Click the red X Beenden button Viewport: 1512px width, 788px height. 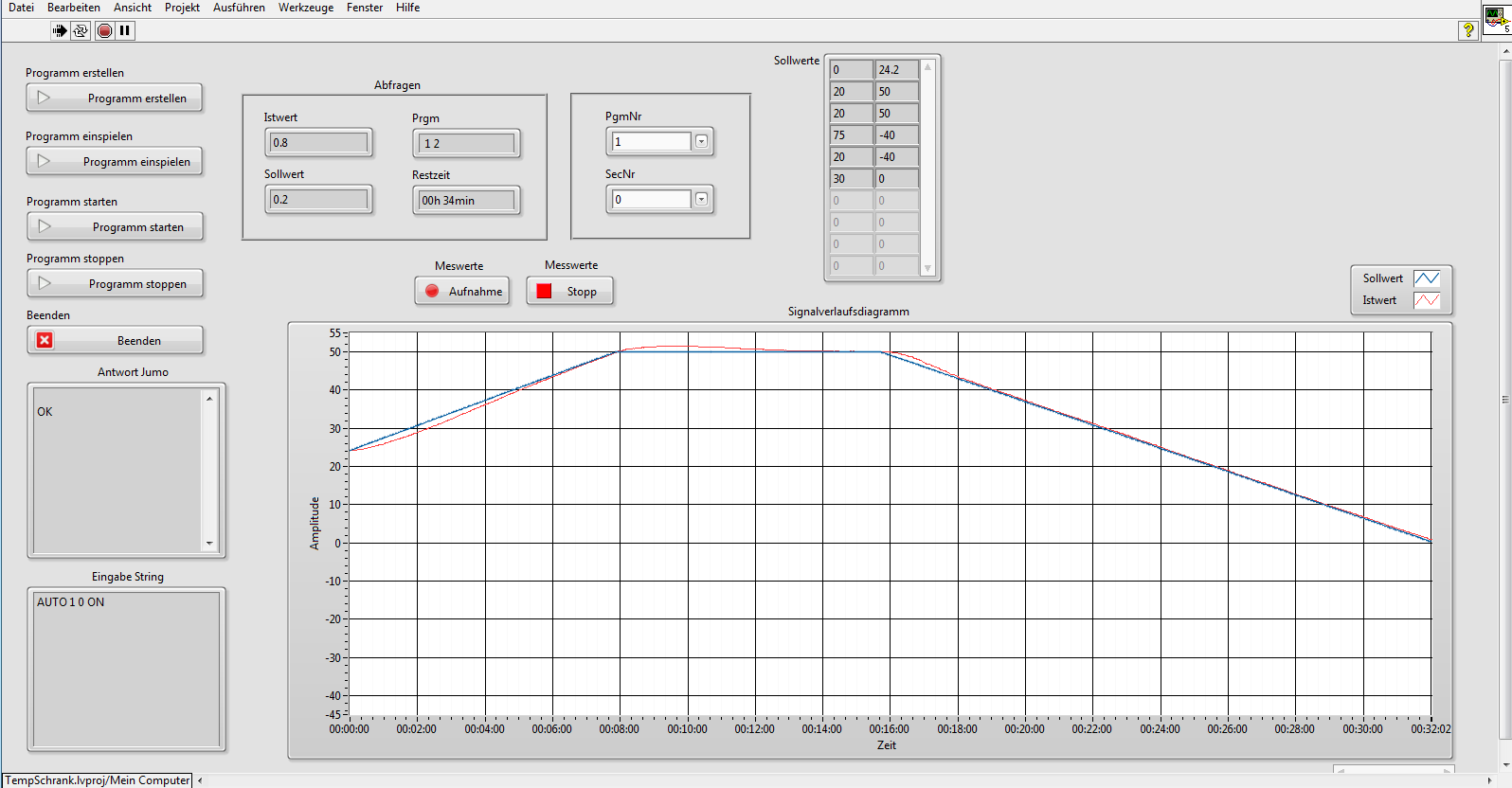pos(115,340)
